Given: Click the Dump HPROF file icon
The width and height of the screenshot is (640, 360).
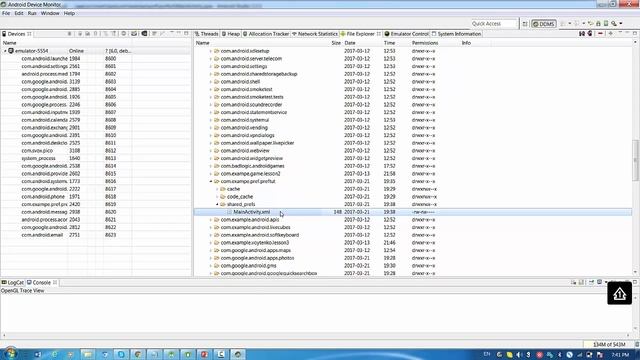Looking at the screenshot, I should (x=87, y=34).
